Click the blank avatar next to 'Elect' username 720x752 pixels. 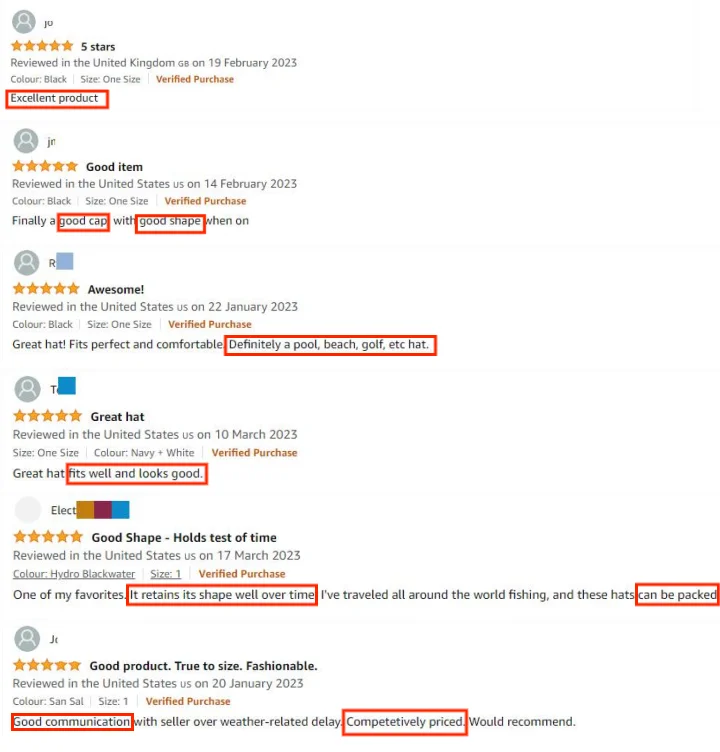point(28,510)
